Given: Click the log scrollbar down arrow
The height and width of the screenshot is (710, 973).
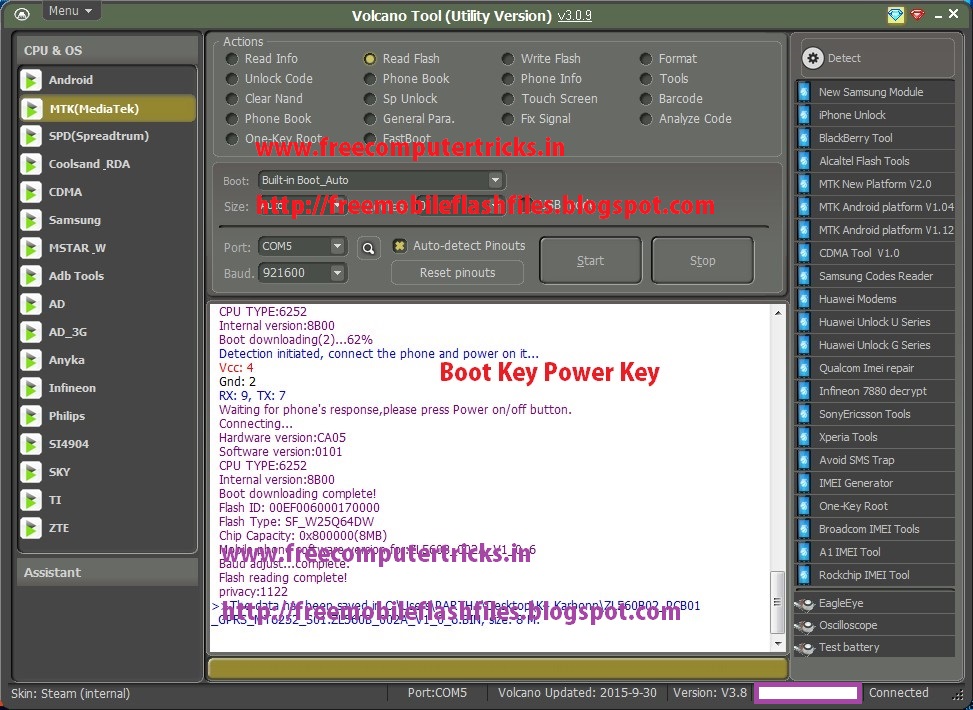Looking at the screenshot, I should point(778,644).
